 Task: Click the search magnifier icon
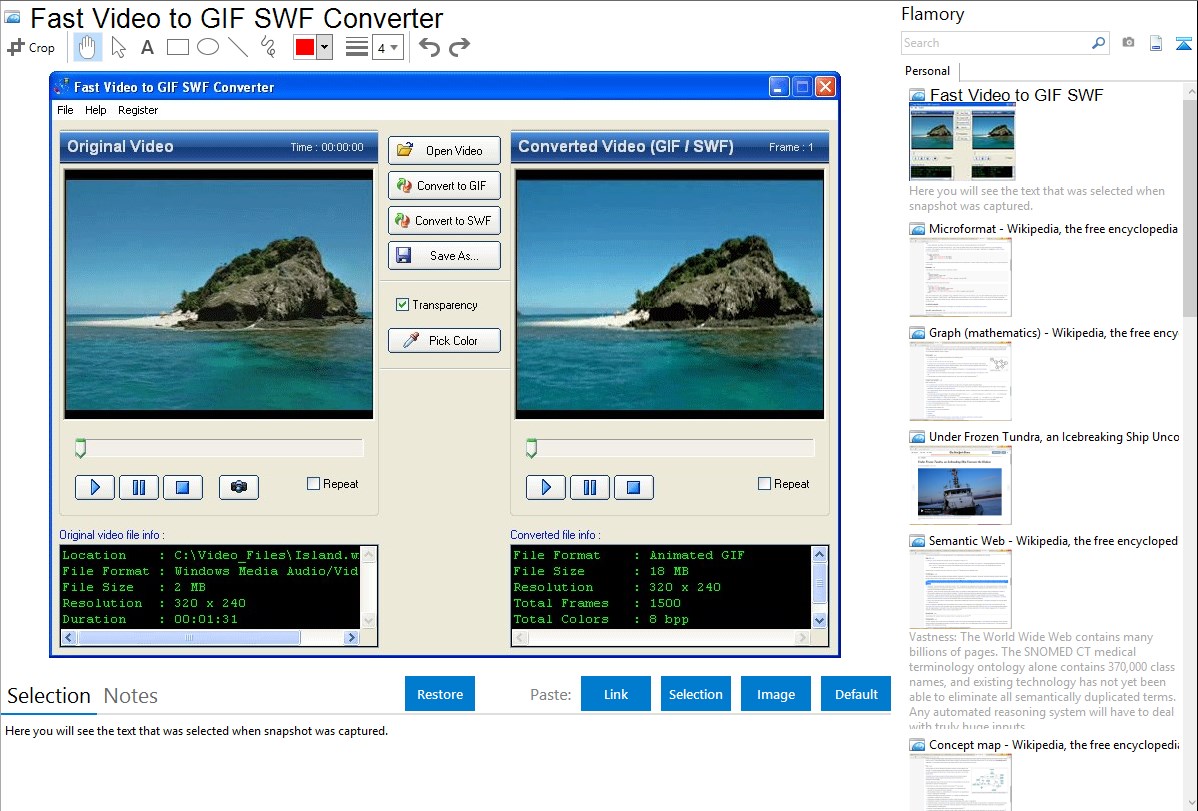pos(1099,43)
